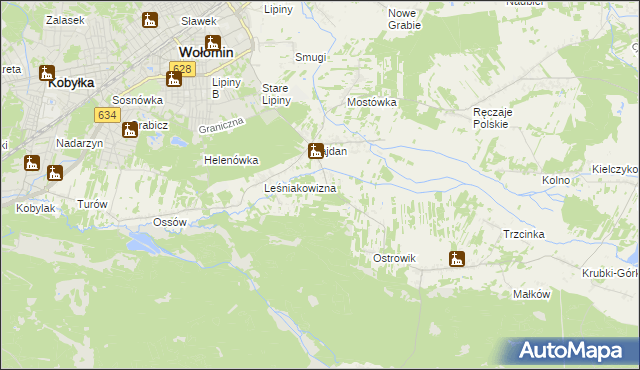Click the Sosnówka district label
Viewport: 640px width, 370px height.
pyautogui.click(x=137, y=100)
